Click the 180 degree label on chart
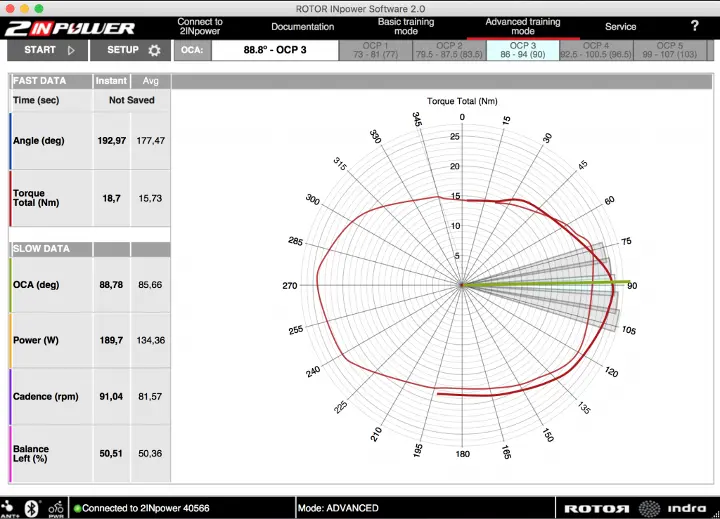 [462, 454]
